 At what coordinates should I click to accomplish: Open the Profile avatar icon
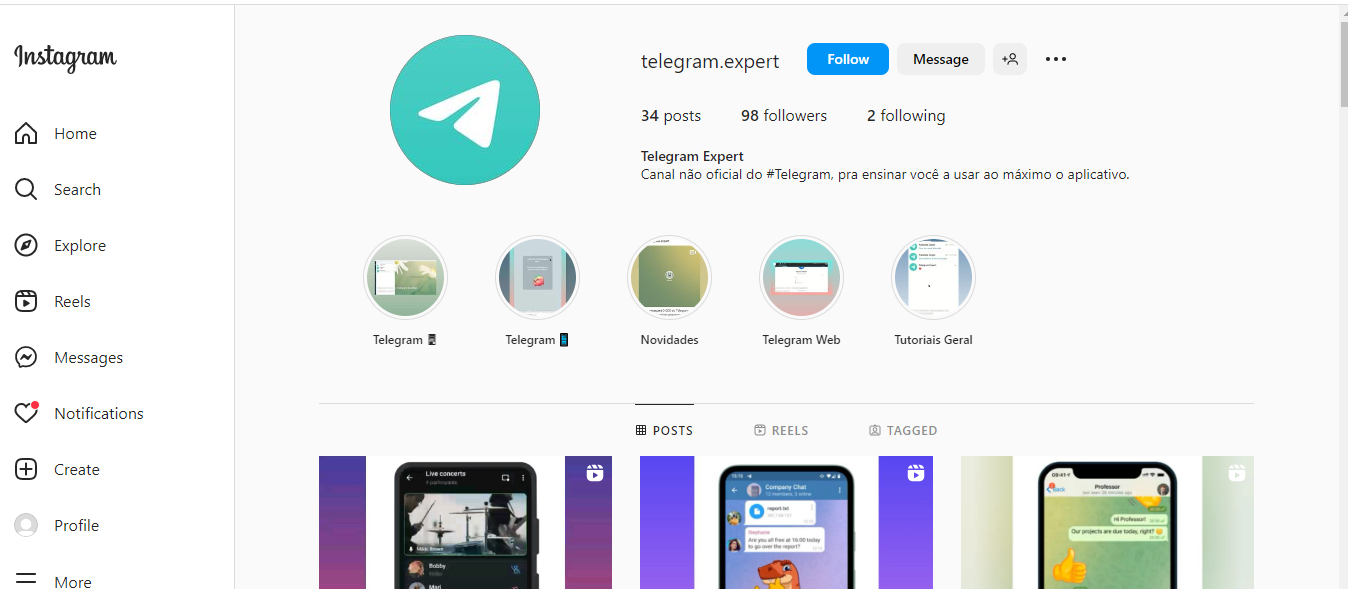click(x=26, y=525)
